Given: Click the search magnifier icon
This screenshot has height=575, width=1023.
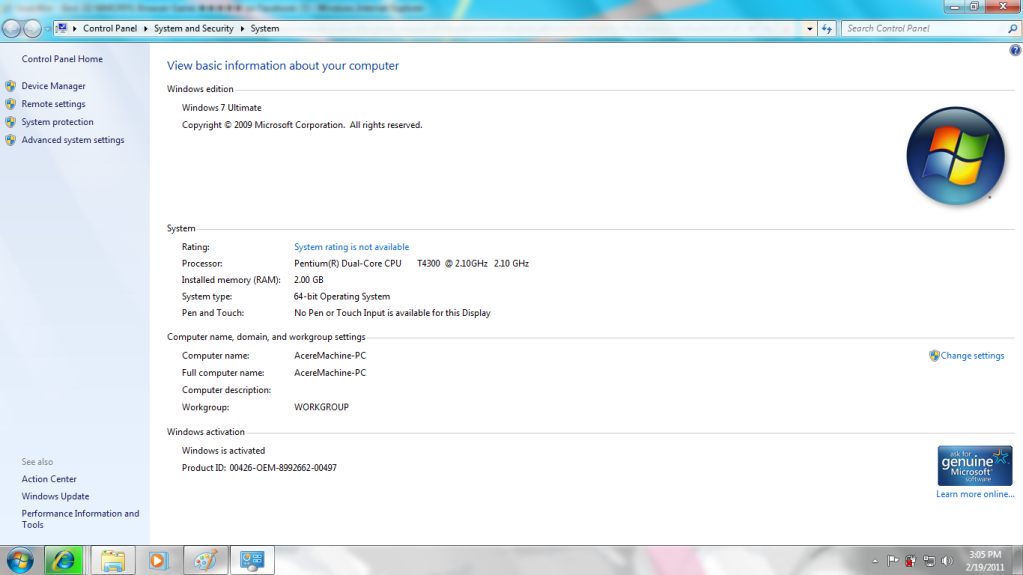Looking at the screenshot, I should pos(1013,29).
